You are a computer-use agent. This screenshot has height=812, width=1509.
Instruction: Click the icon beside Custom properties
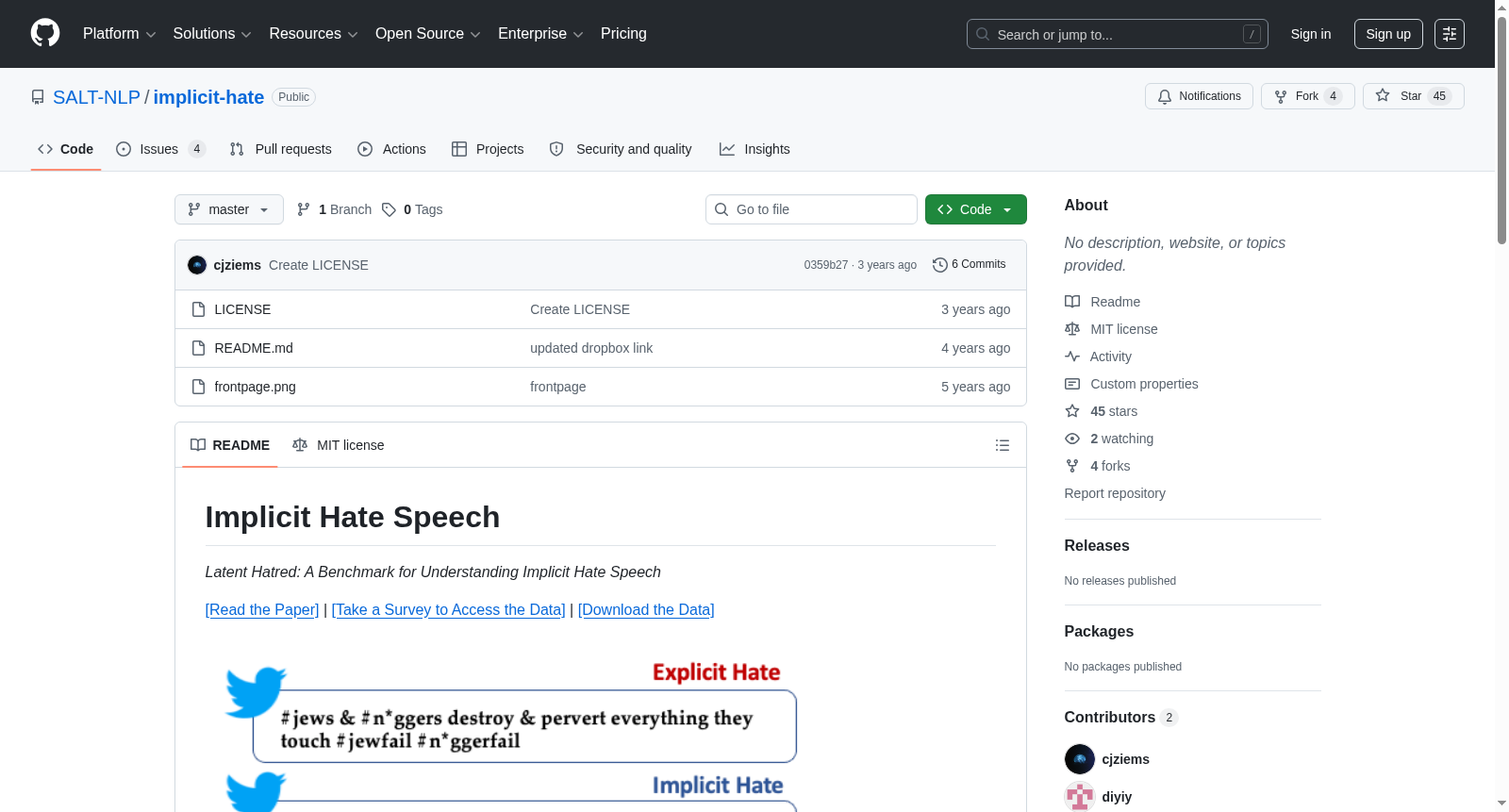(x=1072, y=384)
